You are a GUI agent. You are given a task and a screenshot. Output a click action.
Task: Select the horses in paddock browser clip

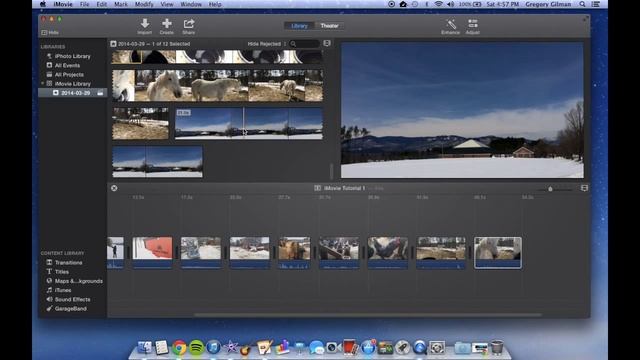(x=140, y=124)
